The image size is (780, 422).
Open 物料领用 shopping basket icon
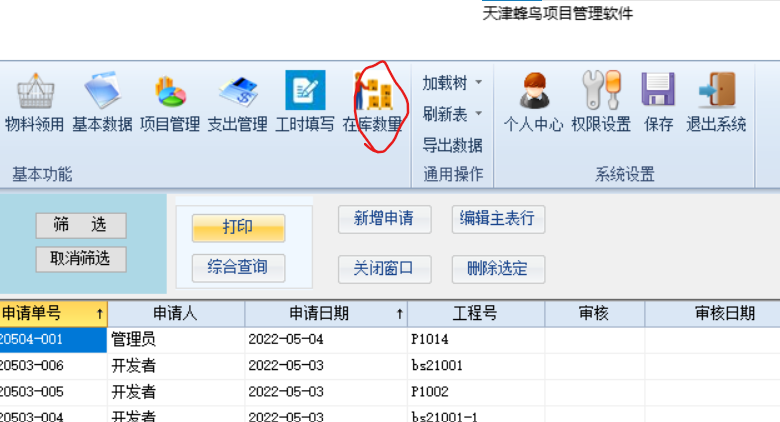click(35, 91)
